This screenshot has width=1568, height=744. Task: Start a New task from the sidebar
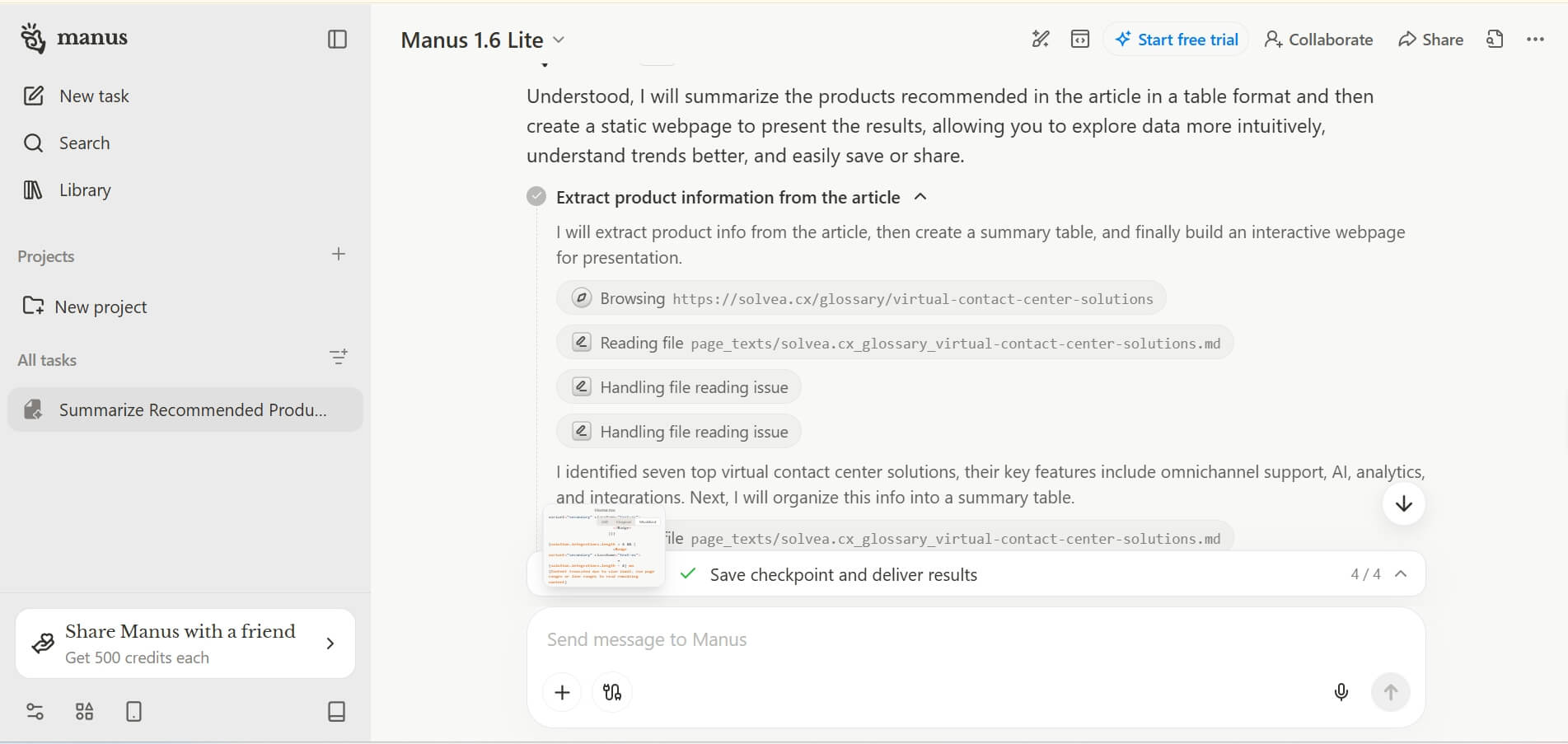click(x=93, y=96)
